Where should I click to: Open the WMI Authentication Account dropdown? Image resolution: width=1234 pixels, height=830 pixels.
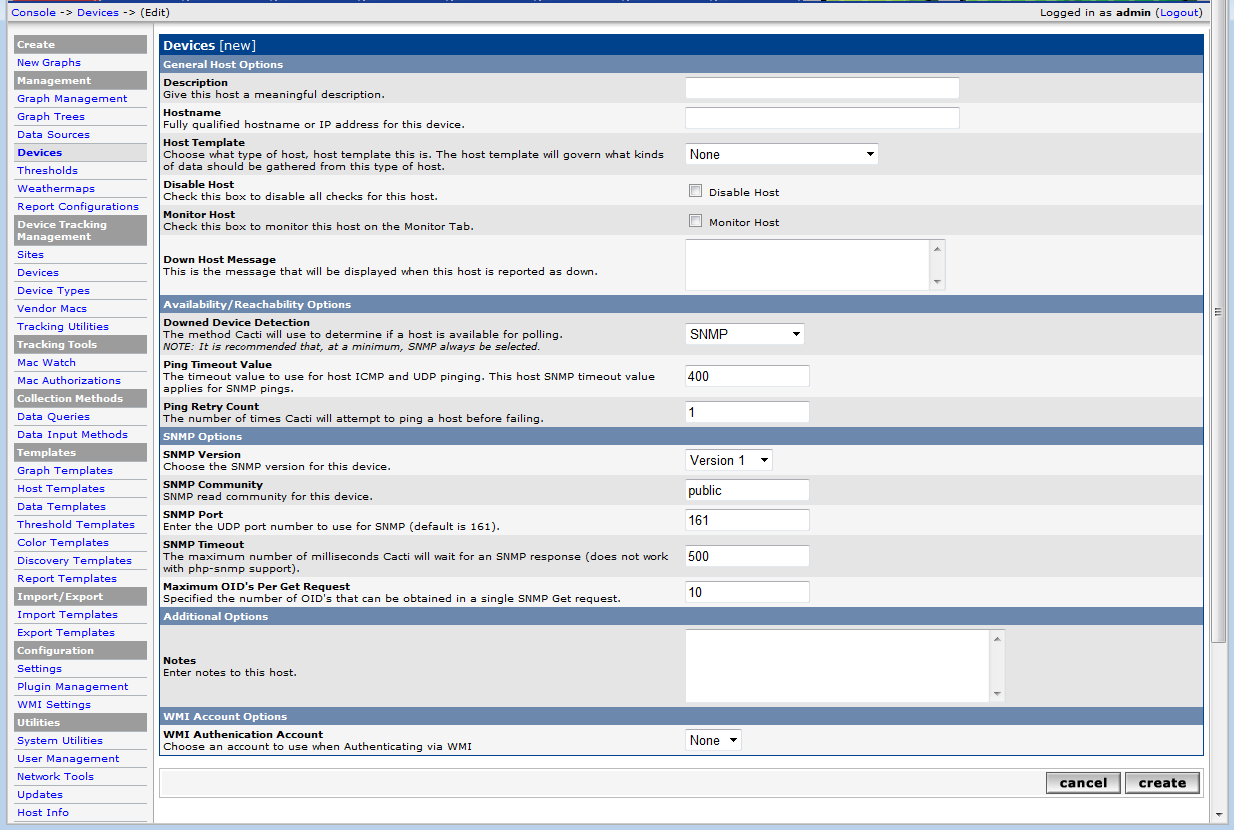pos(713,740)
